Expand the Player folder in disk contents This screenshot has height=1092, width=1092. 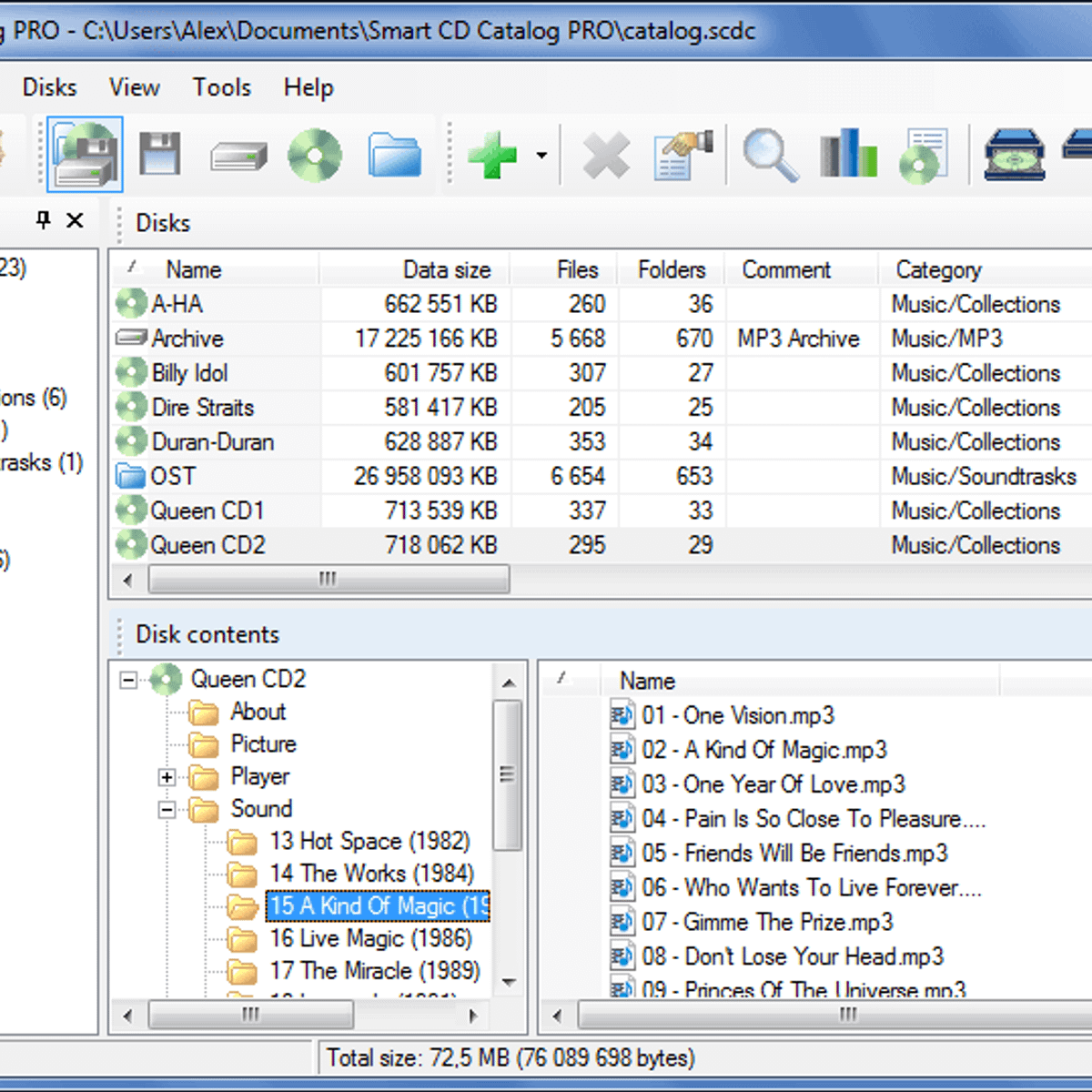click(167, 777)
